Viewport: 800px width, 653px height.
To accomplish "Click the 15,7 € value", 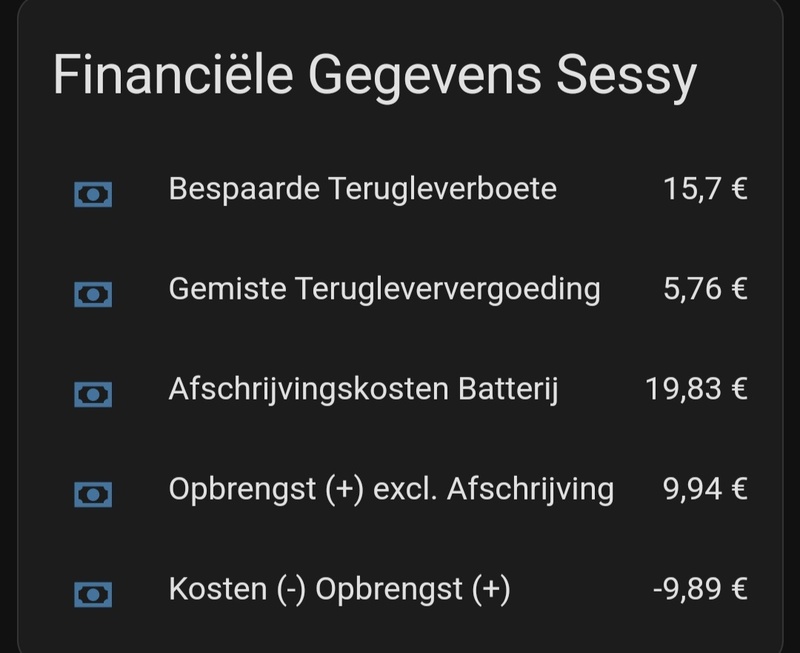I will tap(705, 189).
